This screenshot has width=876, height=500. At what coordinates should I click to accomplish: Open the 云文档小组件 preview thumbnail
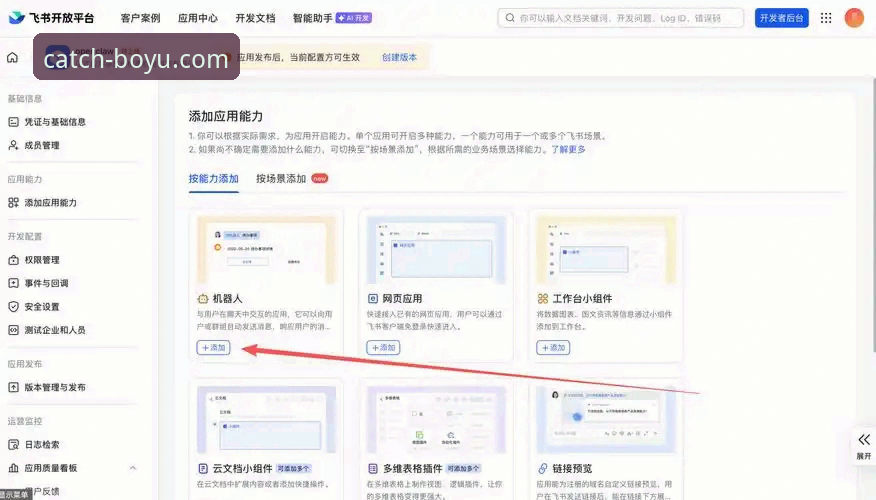pos(266,420)
